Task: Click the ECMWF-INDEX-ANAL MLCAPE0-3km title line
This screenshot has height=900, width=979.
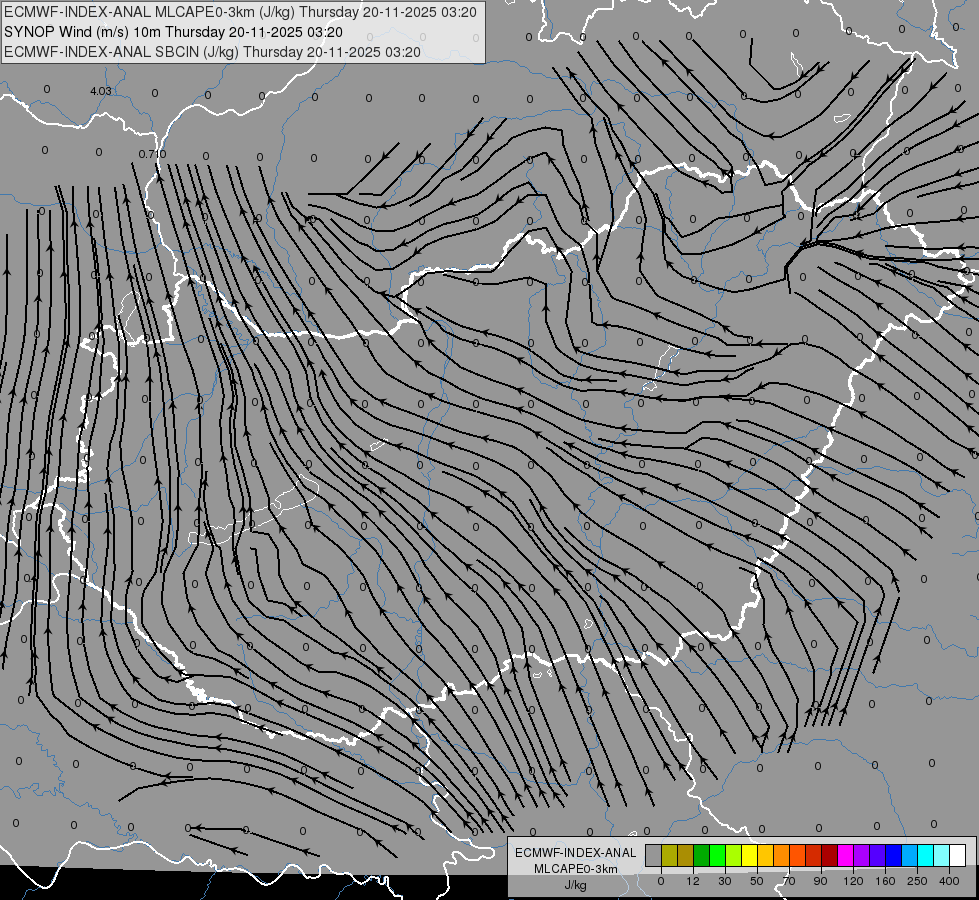Action: [240, 12]
